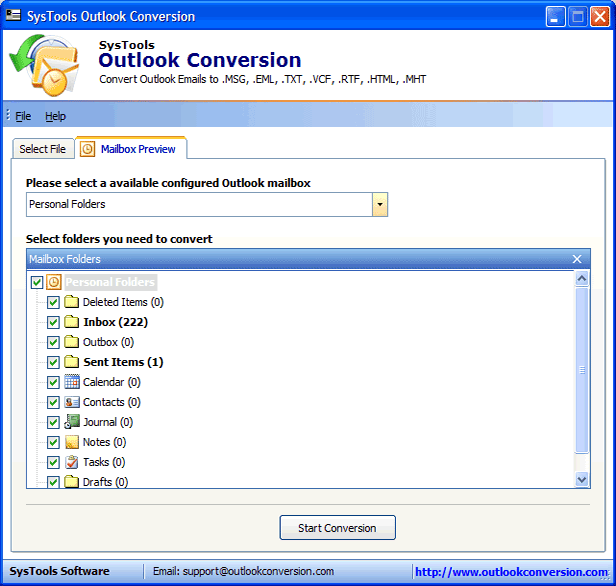Uncheck the Outbox checkbox
Viewport: 616px width, 586px height.
(53, 342)
